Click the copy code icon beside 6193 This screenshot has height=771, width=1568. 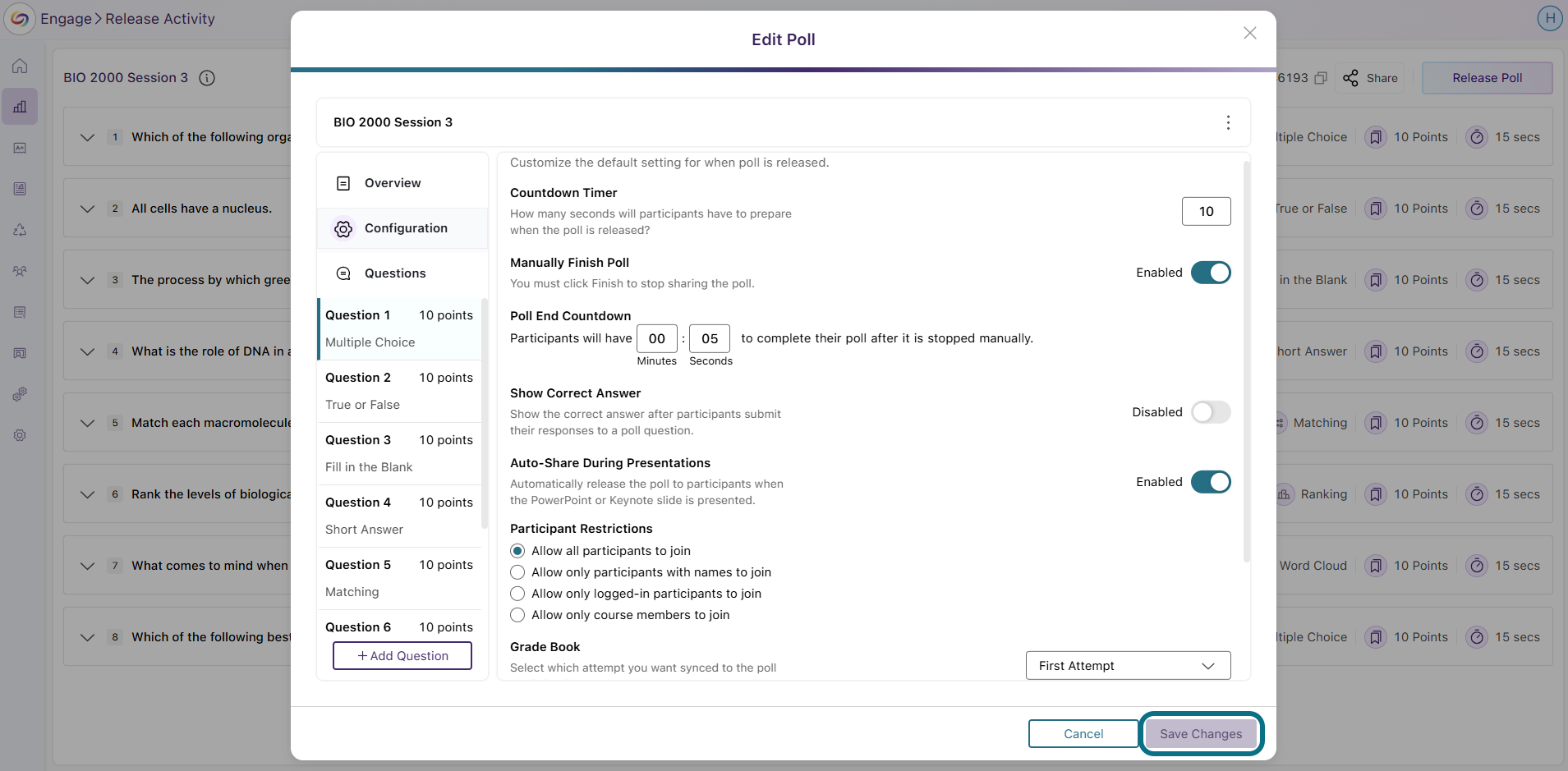(x=1321, y=78)
